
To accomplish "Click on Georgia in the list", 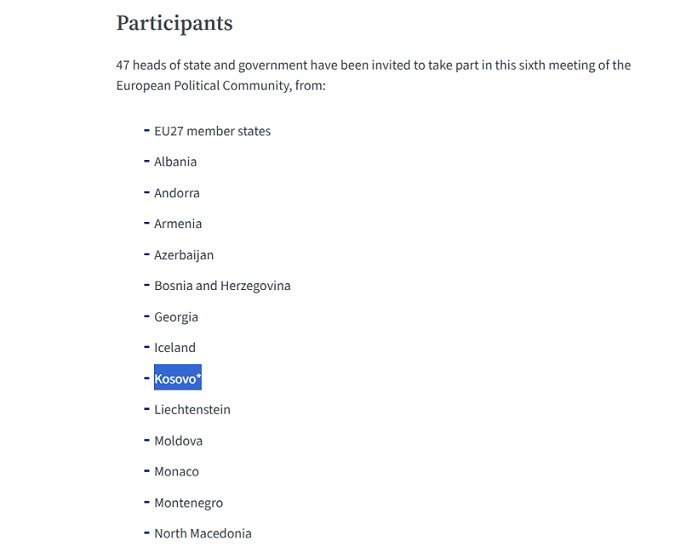I will pos(176,317).
